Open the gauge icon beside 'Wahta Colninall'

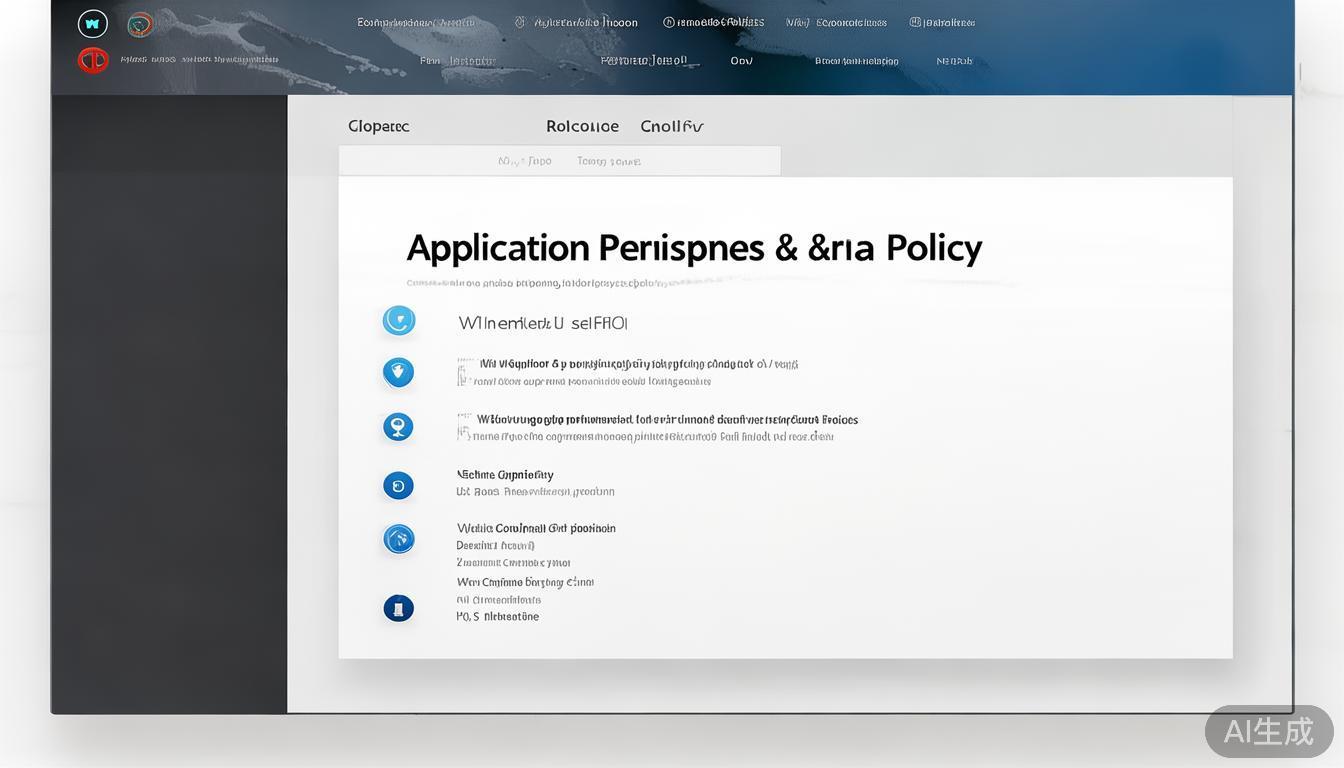398,539
